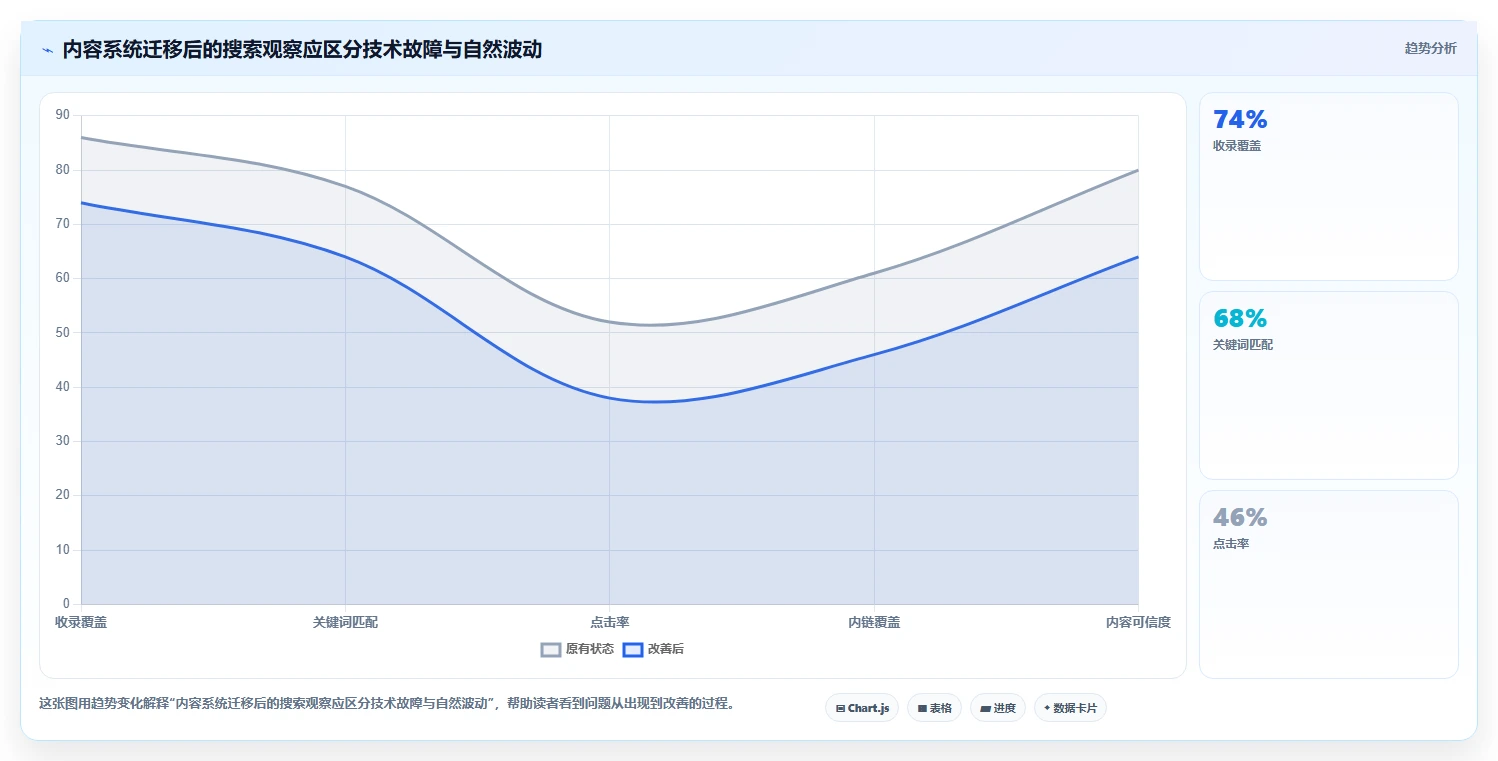Click the 内链覆盖 x-axis label

(874, 622)
